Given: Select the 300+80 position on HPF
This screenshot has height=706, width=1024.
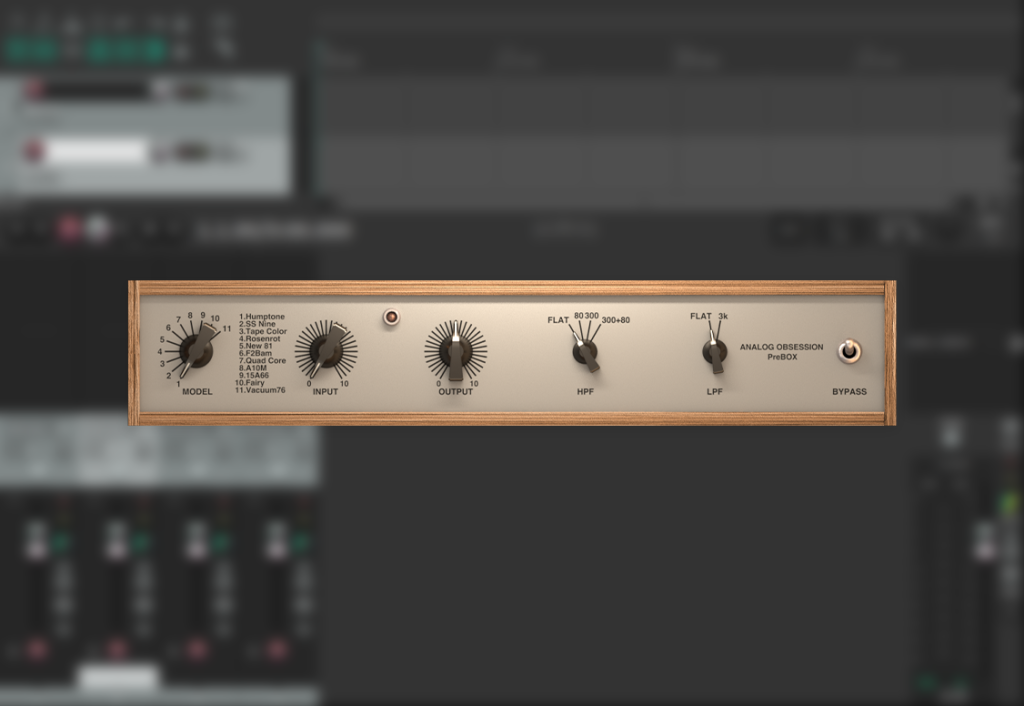Looking at the screenshot, I should point(616,321).
